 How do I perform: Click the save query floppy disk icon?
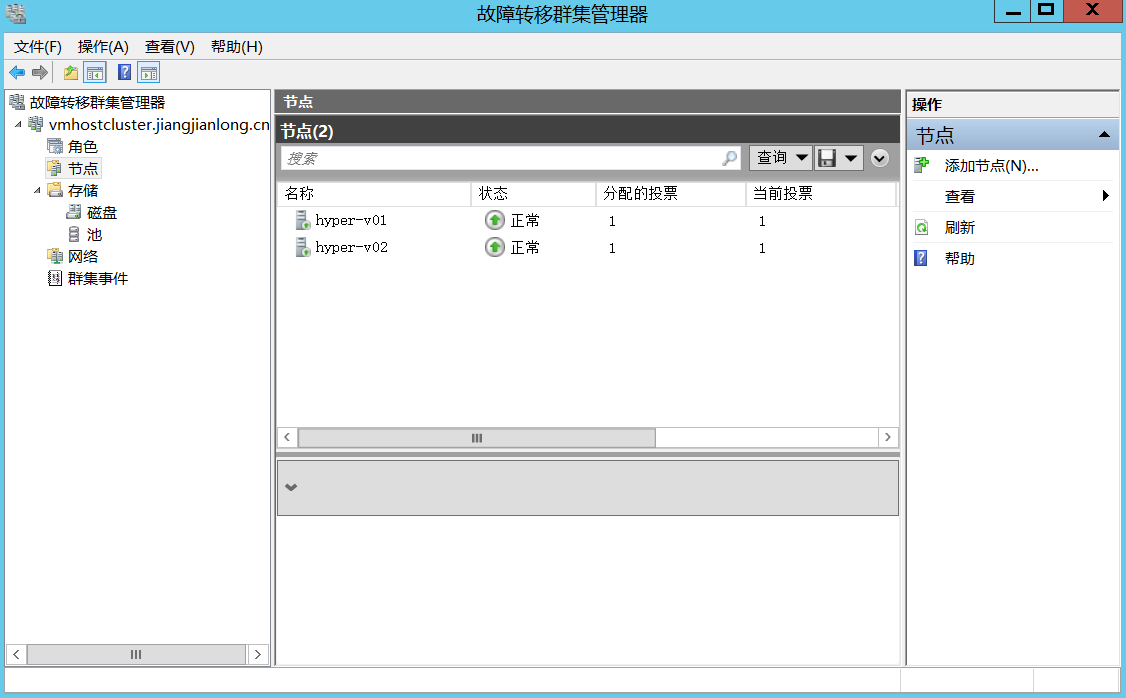tap(827, 158)
